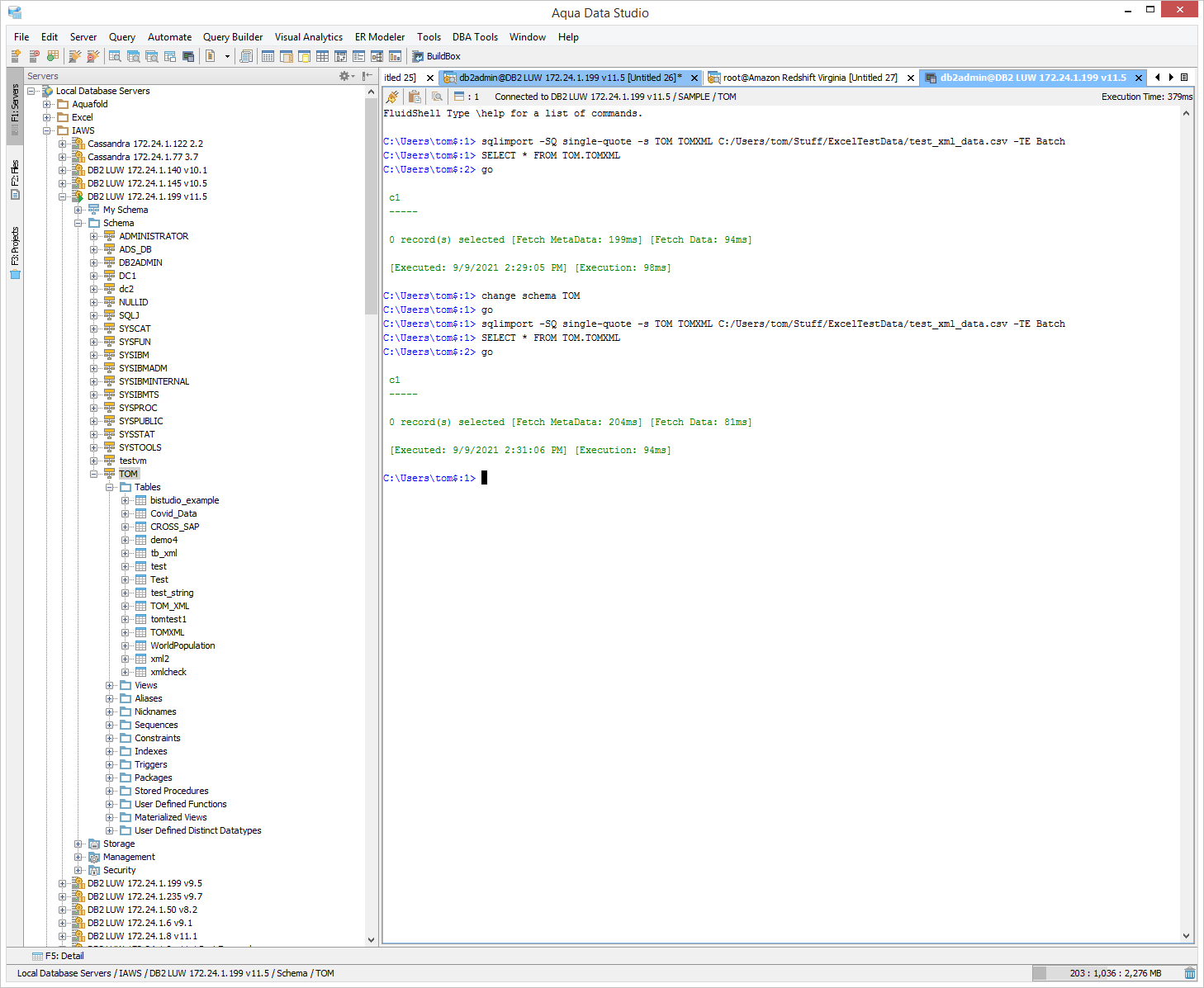Expand the My Schema node
Image resolution: width=1204 pixels, height=988 pixels.
pyautogui.click(x=78, y=210)
